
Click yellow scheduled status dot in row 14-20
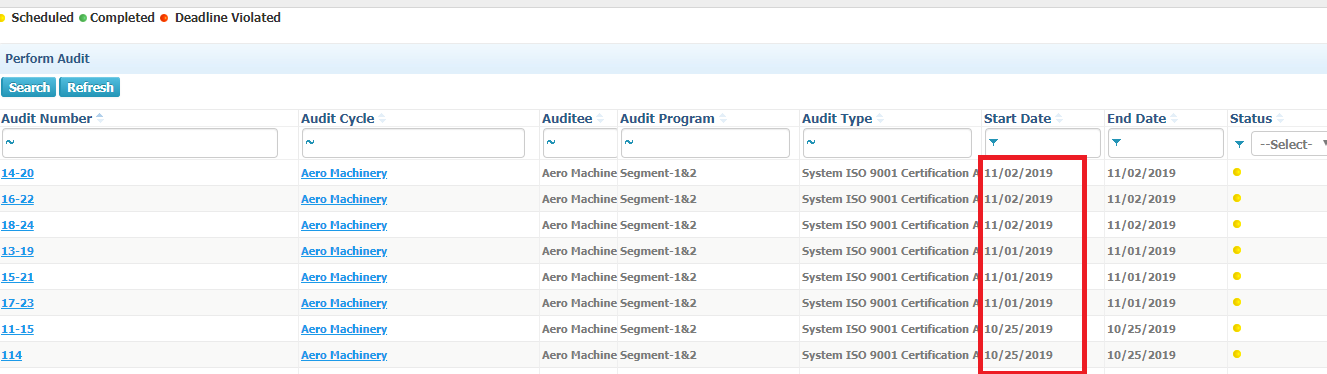1237,172
